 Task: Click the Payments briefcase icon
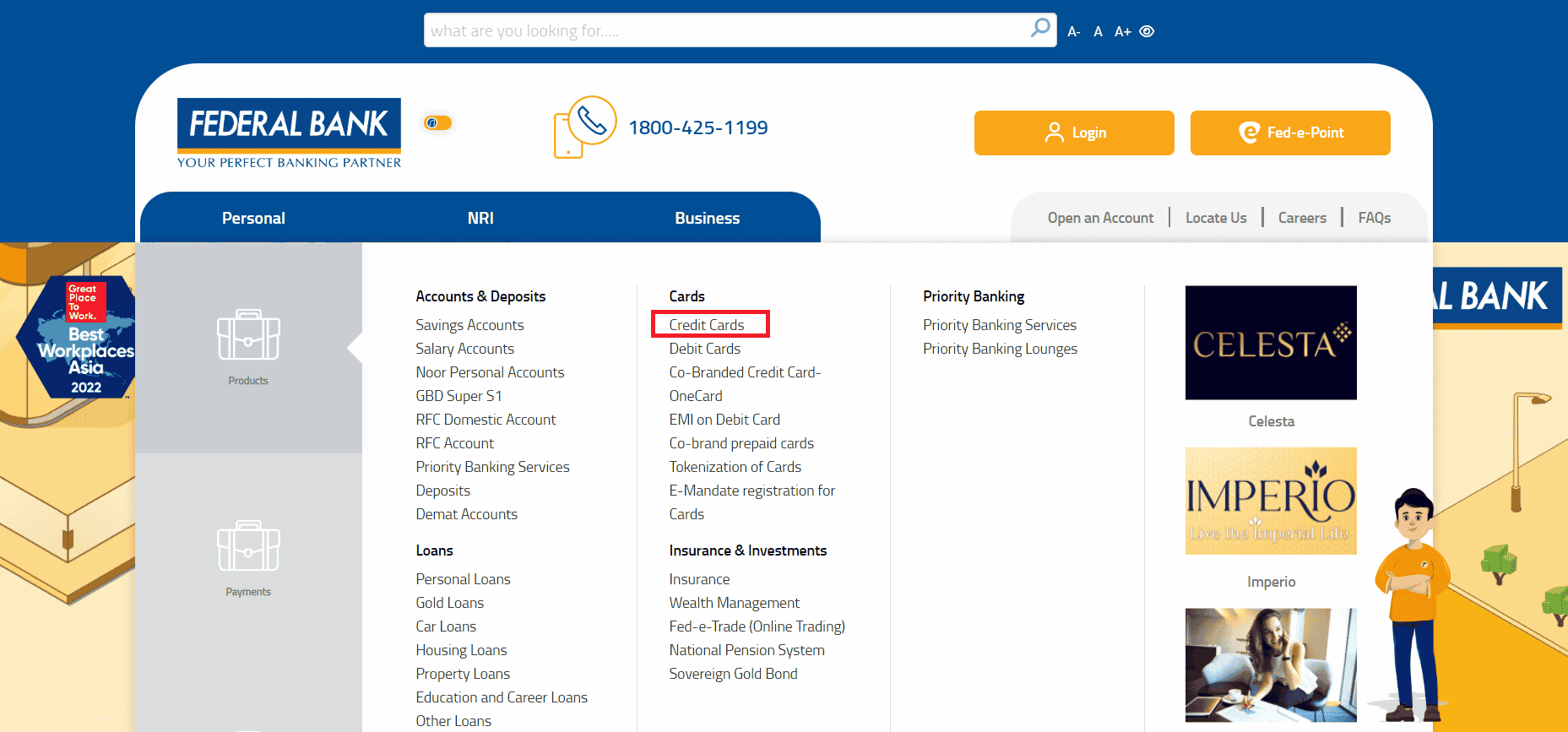pyautogui.click(x=248, y=546)
